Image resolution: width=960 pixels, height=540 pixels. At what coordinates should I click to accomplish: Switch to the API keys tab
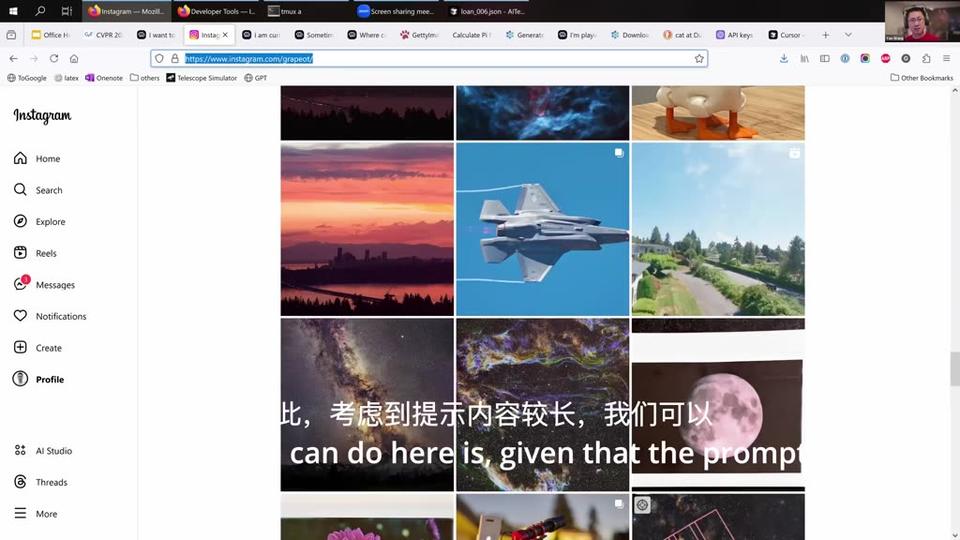click(735, 35)
